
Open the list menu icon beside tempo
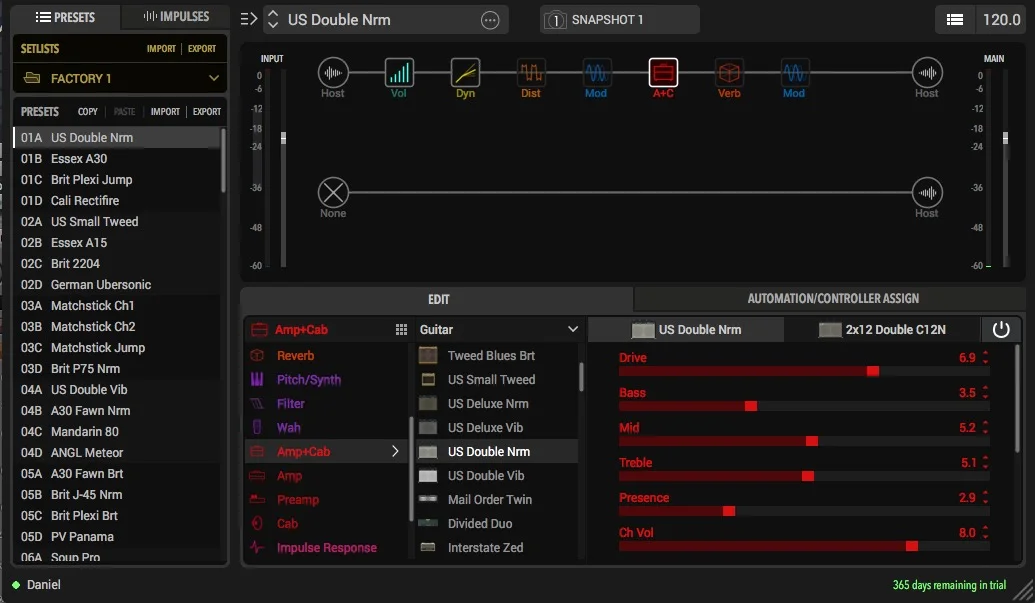[x=954, y=20]
